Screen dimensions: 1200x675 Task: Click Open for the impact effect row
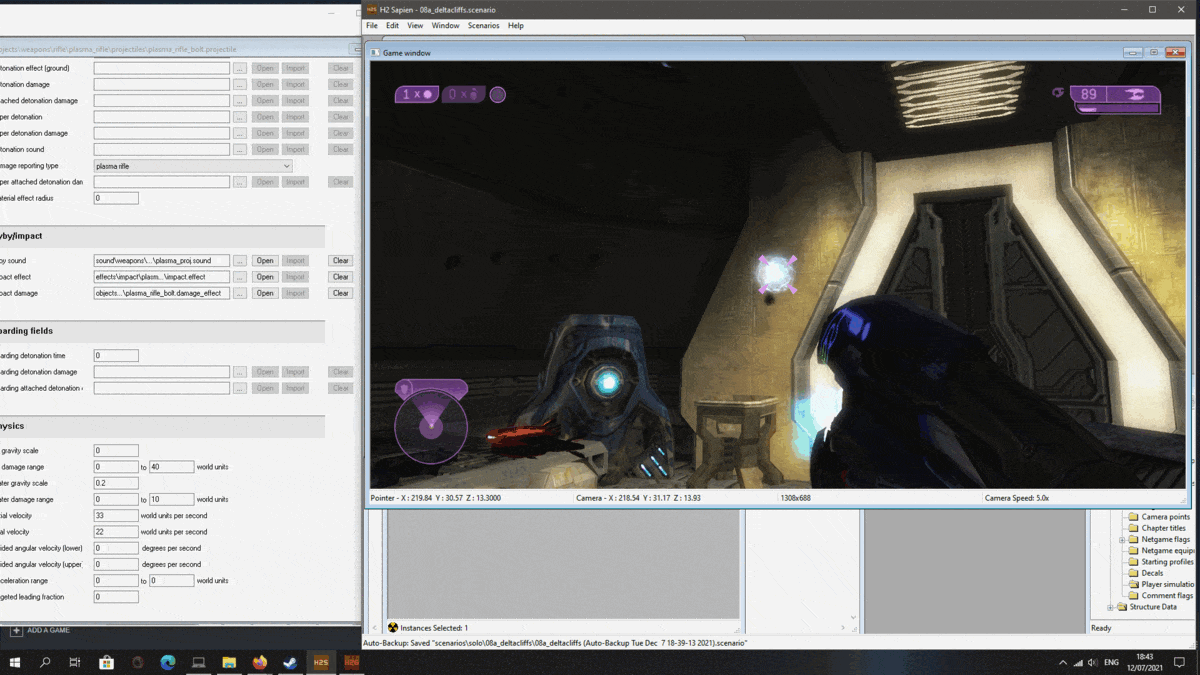tap(264, 277)
